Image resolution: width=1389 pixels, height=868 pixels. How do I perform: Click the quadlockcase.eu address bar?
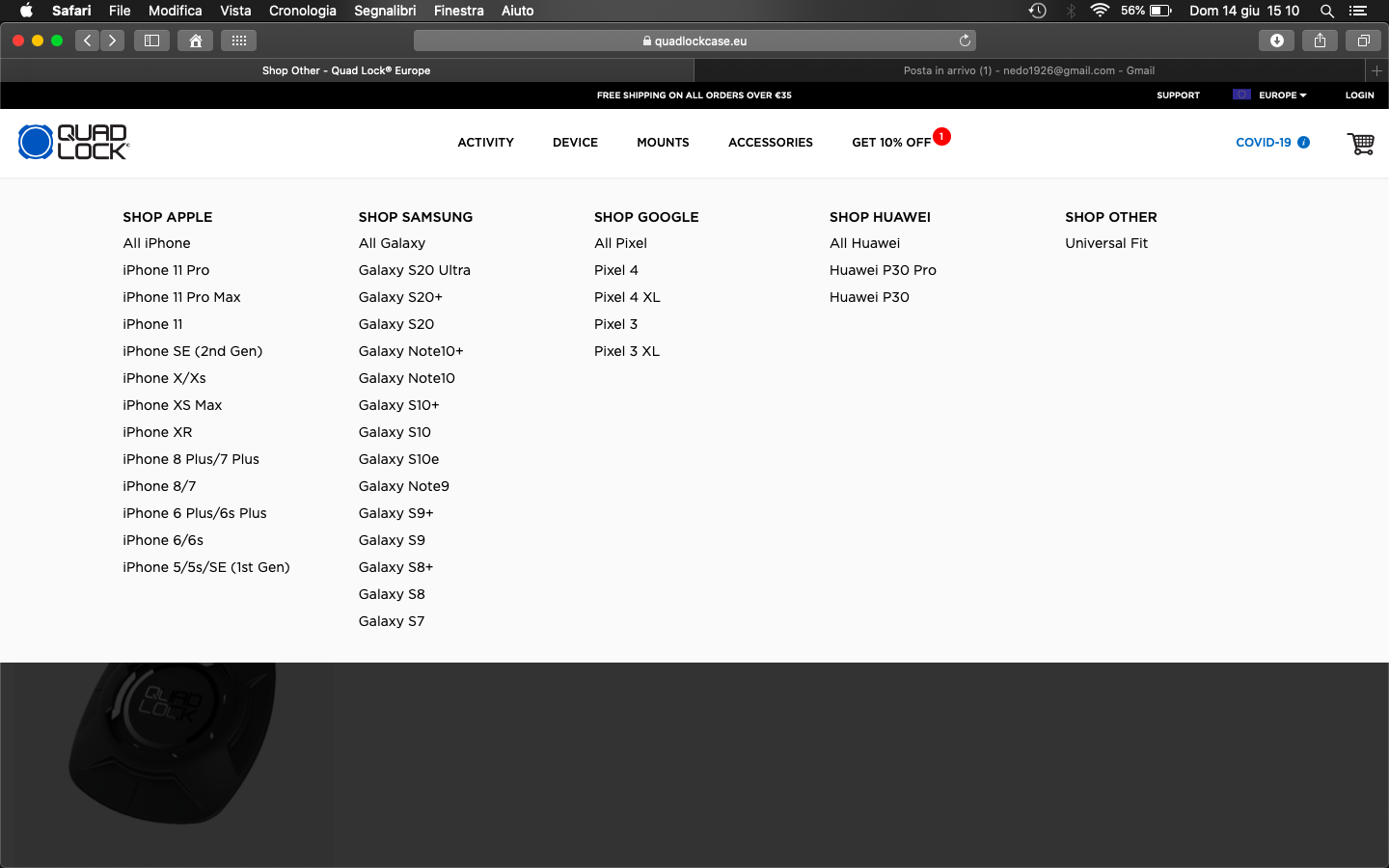coord(694,41)
